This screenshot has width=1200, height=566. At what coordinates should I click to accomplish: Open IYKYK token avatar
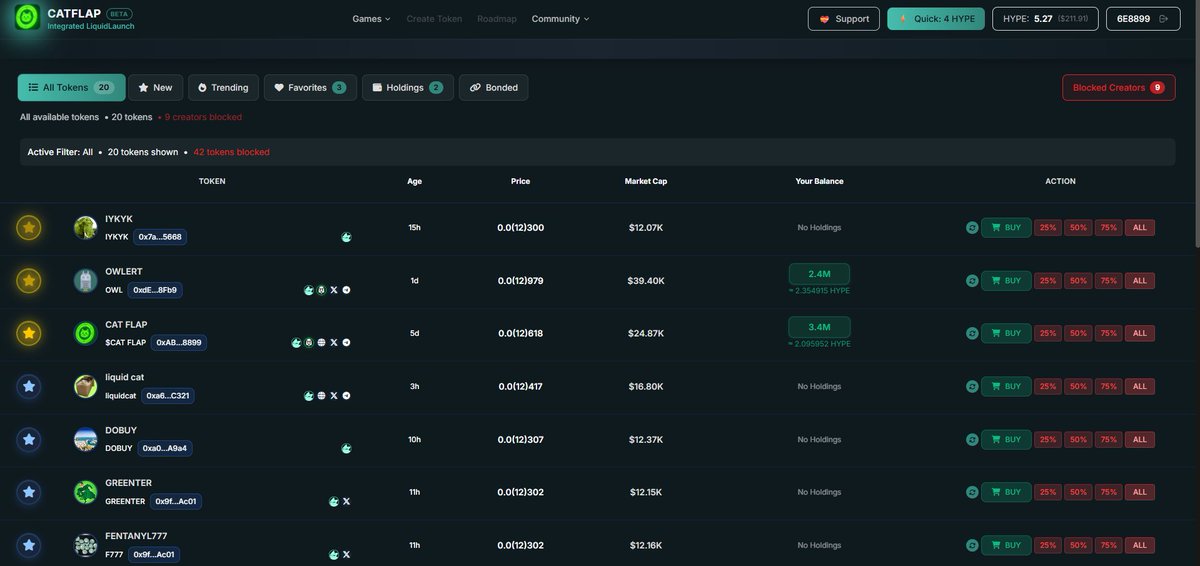click(x=85, y=227)
